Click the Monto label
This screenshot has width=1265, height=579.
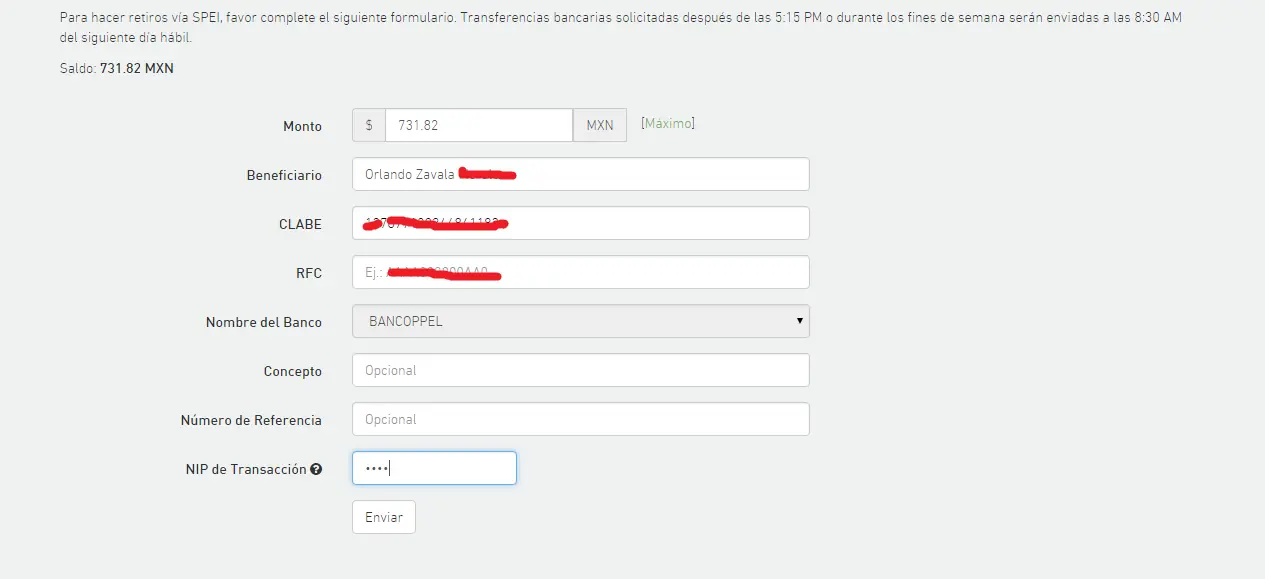coord(303,126)
